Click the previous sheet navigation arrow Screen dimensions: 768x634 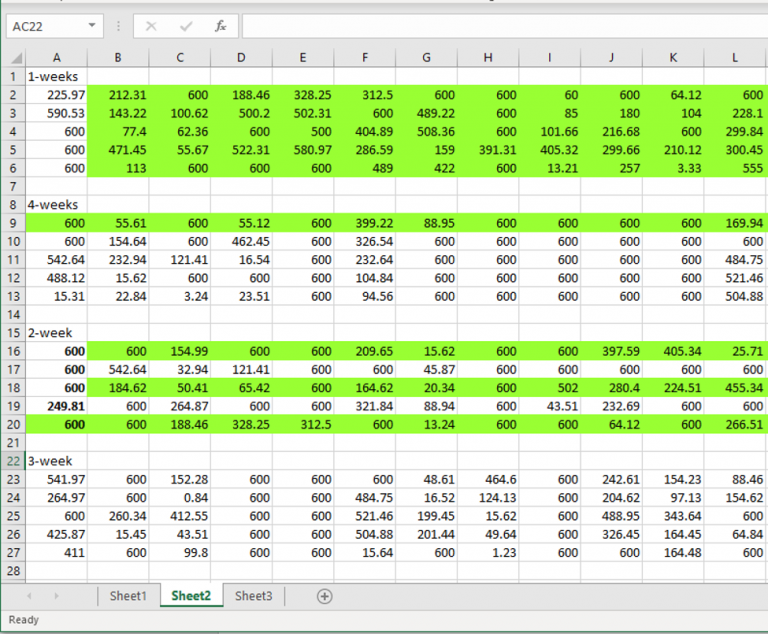(x=28, y=596)
